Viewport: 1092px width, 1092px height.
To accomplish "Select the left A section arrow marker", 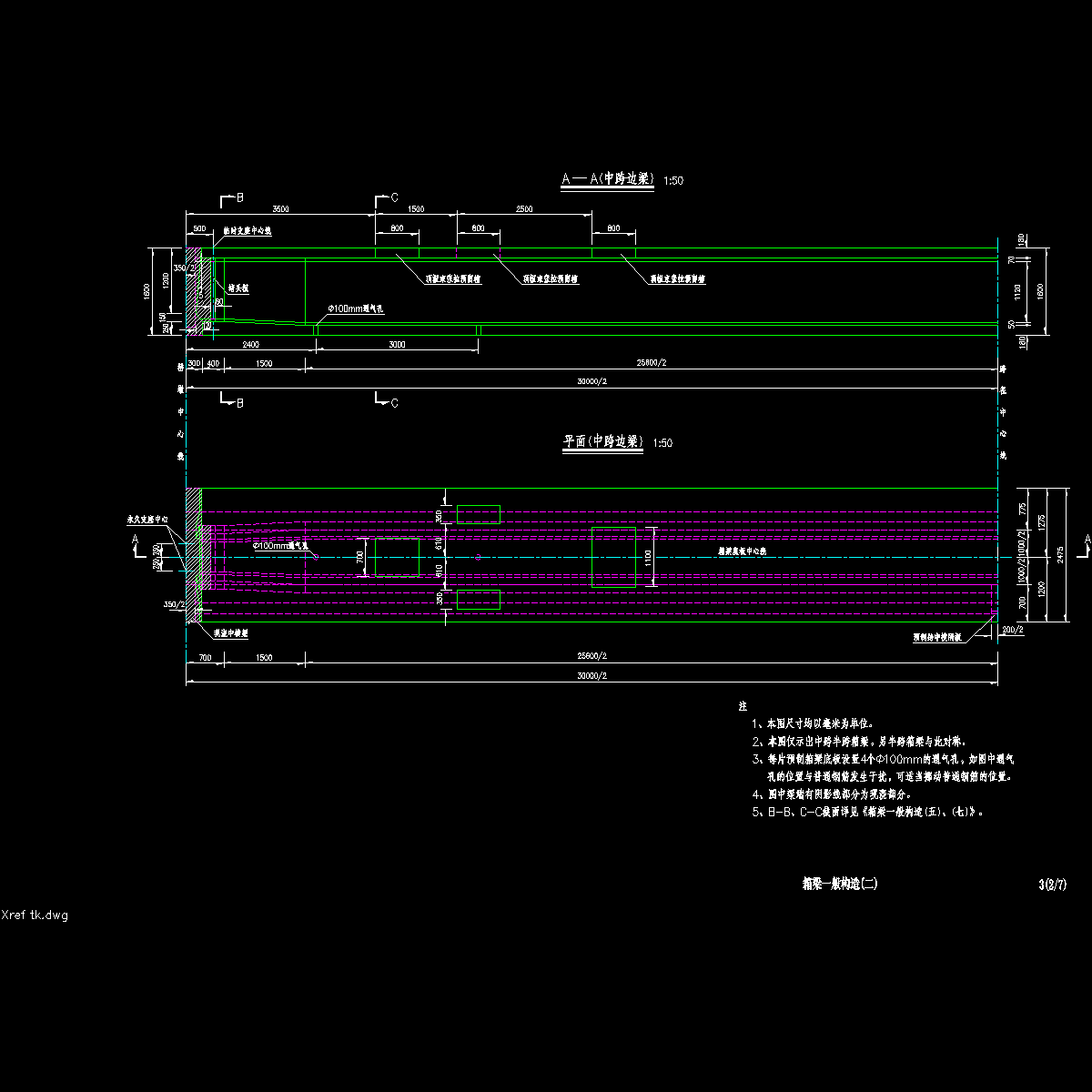I will point(136,544).
